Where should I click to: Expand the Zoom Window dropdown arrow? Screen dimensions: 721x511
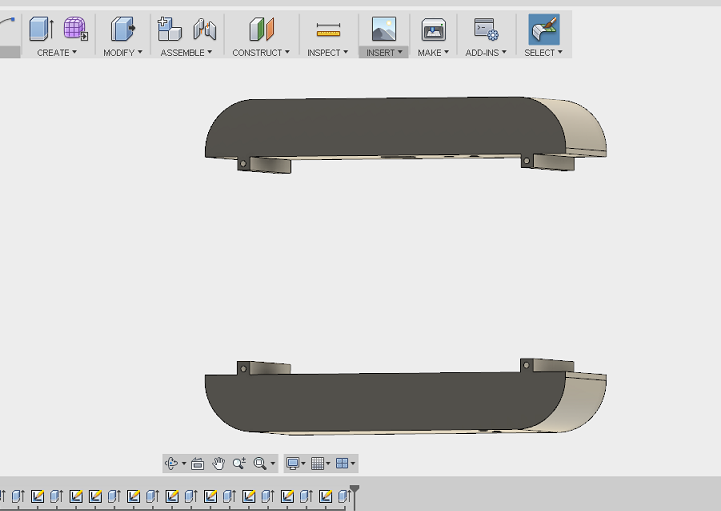pos(273,464)
